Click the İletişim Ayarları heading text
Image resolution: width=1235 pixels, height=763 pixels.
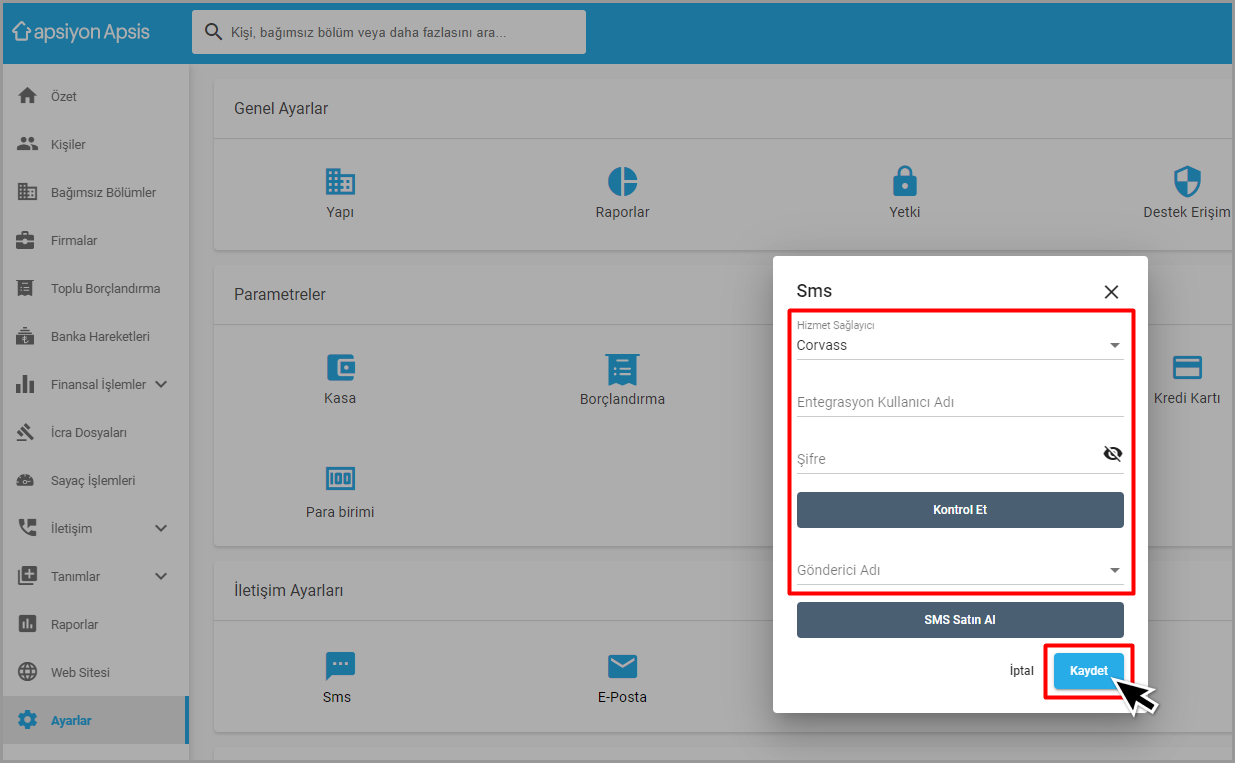click(x=289, y=590)
